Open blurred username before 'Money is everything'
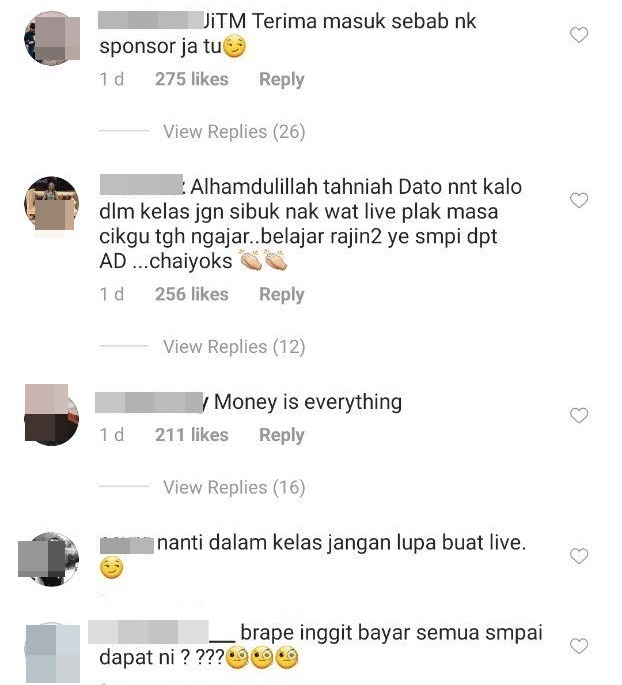622x685 pixels. pyautogui.click(x=149, y=403)
